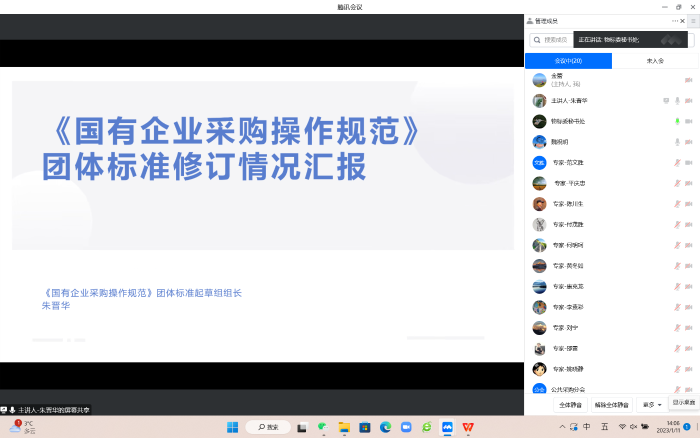Open the Windows Start menu
Image resolution: width=700 pixels, height=438 pixels.
(233, 427)
